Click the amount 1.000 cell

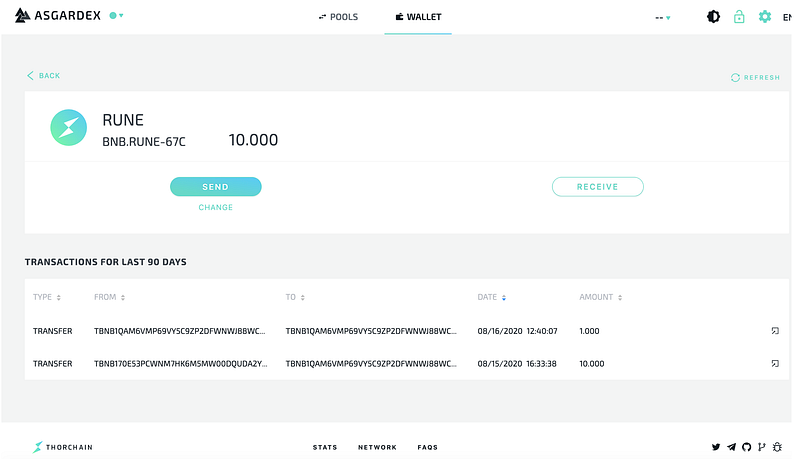click(589, 331)
